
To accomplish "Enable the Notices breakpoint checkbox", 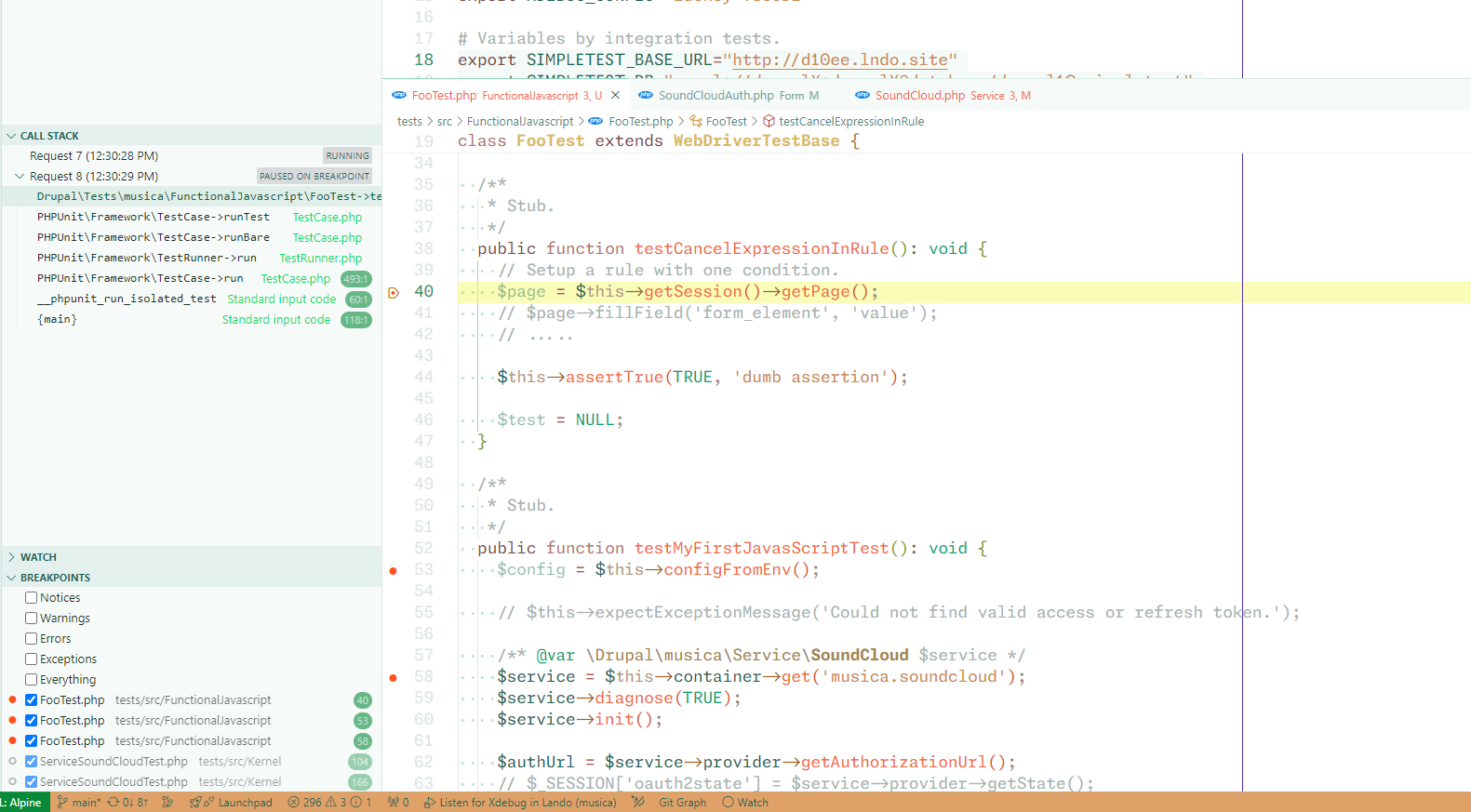I will tap(32, 598).
